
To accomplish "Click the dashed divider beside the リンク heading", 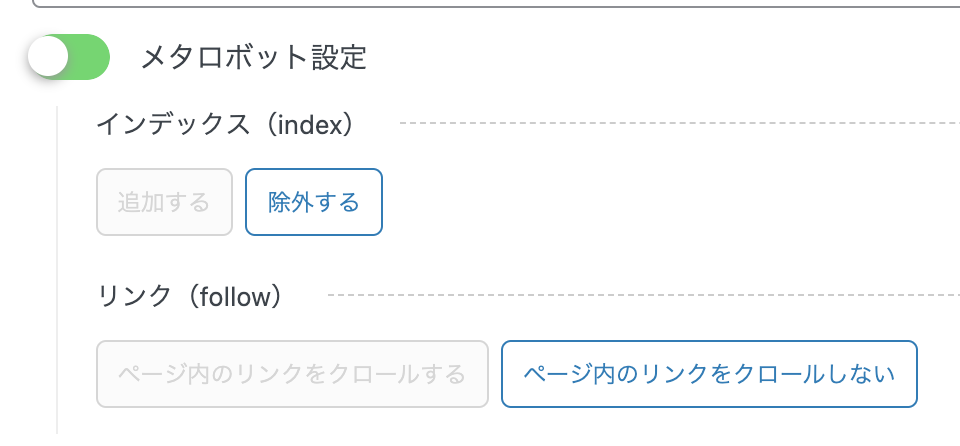I will (640, 295).
